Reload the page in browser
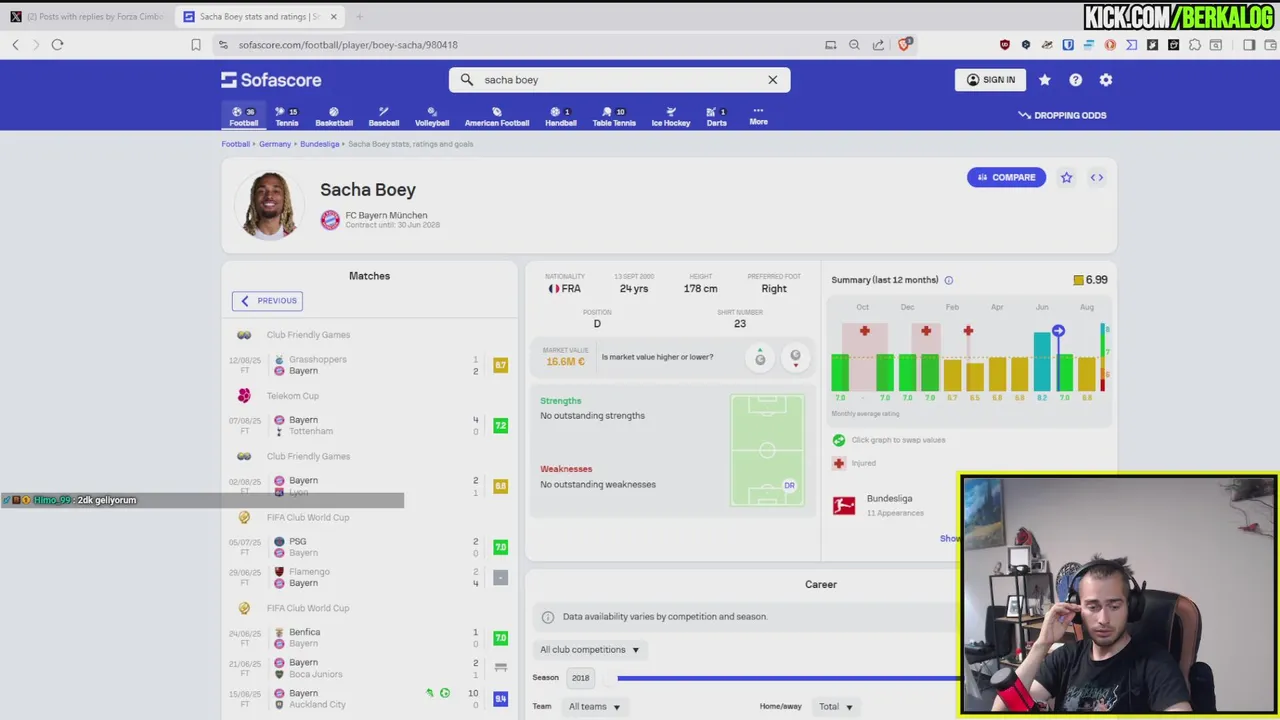Image resolution: width=1280 pixels, height=720 pixels. tap(57, 45)
